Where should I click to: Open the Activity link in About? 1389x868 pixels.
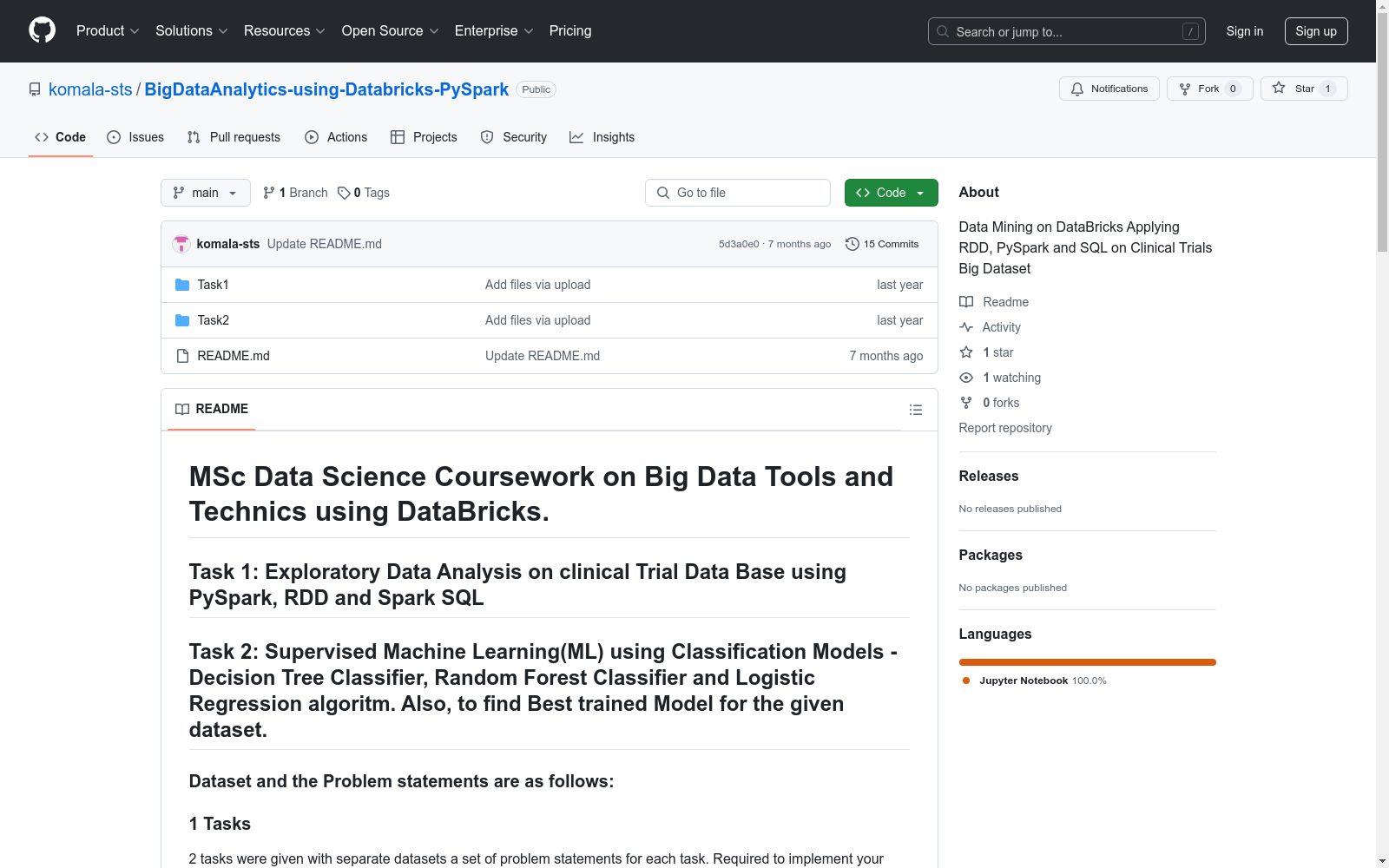pyautogui.click(x=1001, y=327)
